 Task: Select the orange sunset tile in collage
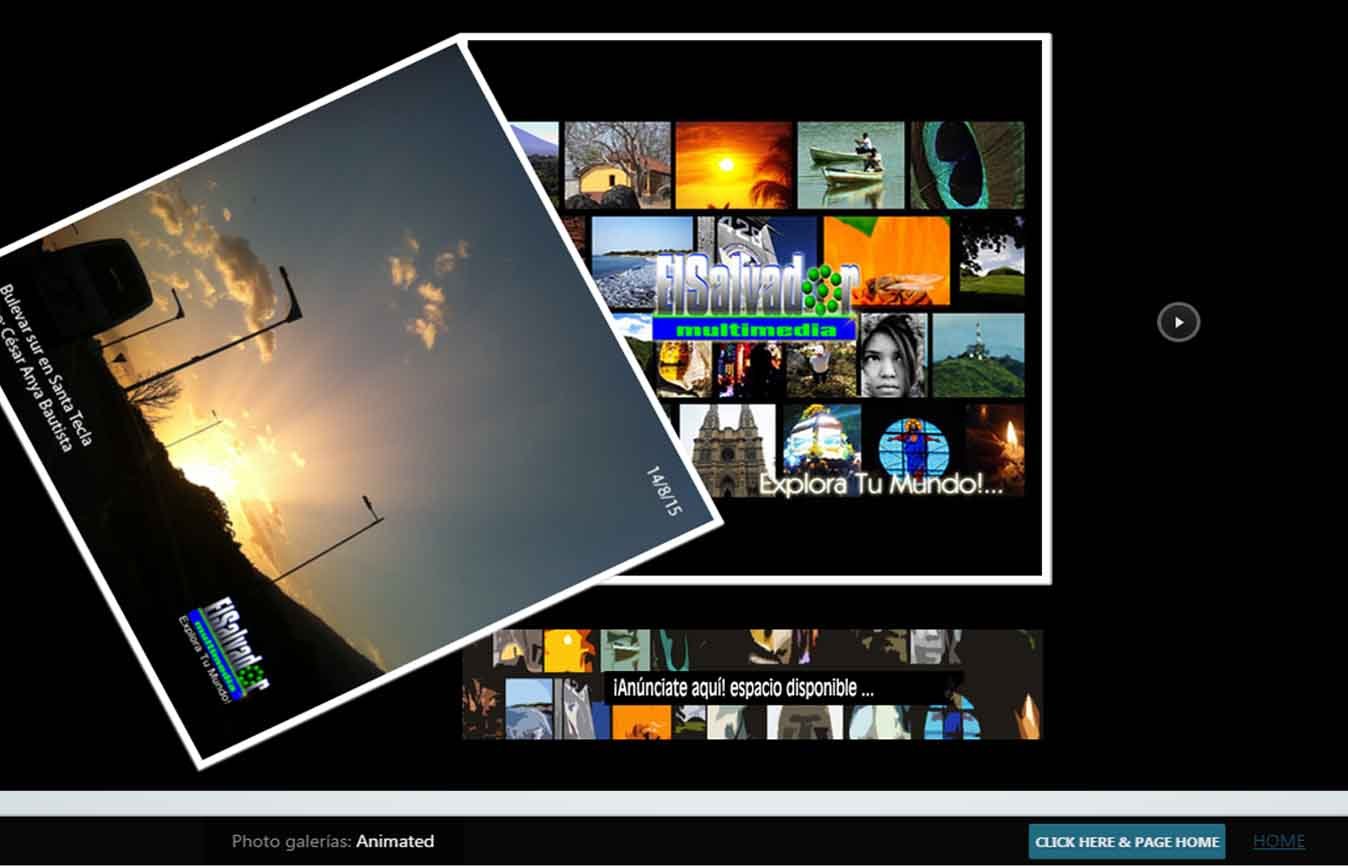click(733, 165)
